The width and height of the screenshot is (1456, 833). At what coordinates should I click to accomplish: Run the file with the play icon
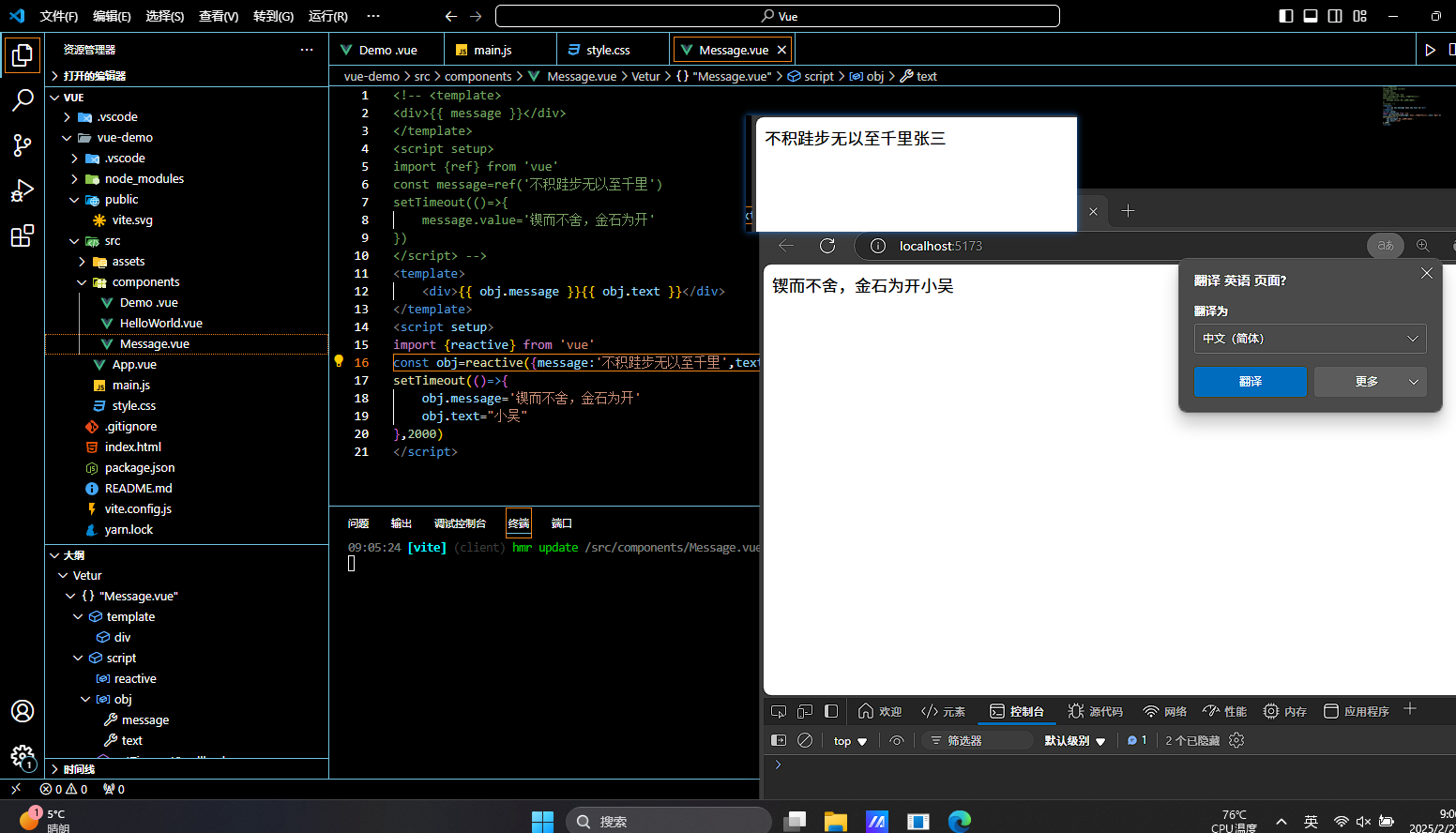coord(1430,50)
